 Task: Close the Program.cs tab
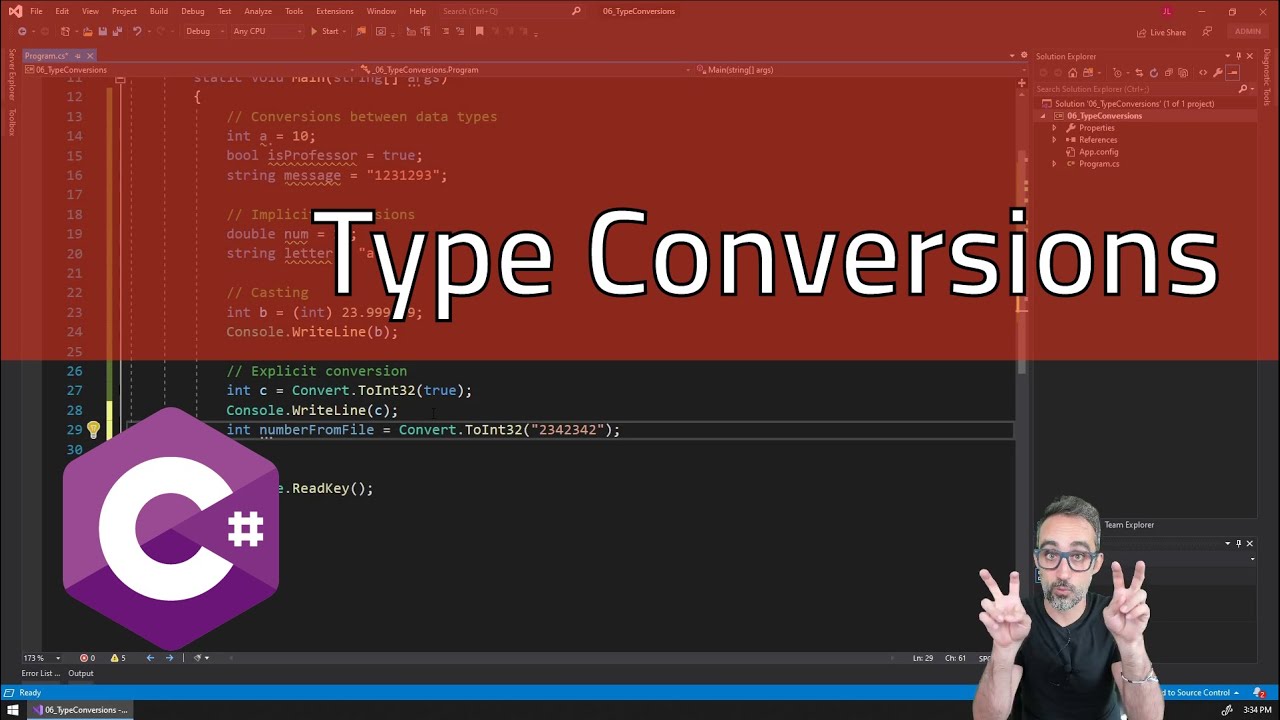click(89, 56)
